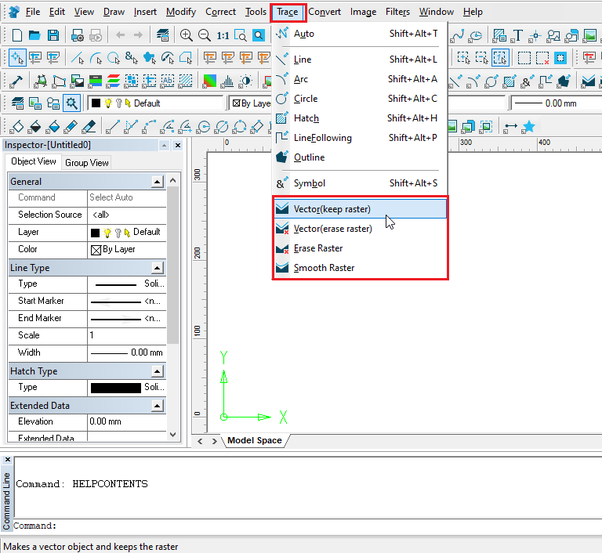Image resolution: width=602 pixels, height=553 pixels.
Task: Click the Command input line
Action: click(x=307, y=526)
